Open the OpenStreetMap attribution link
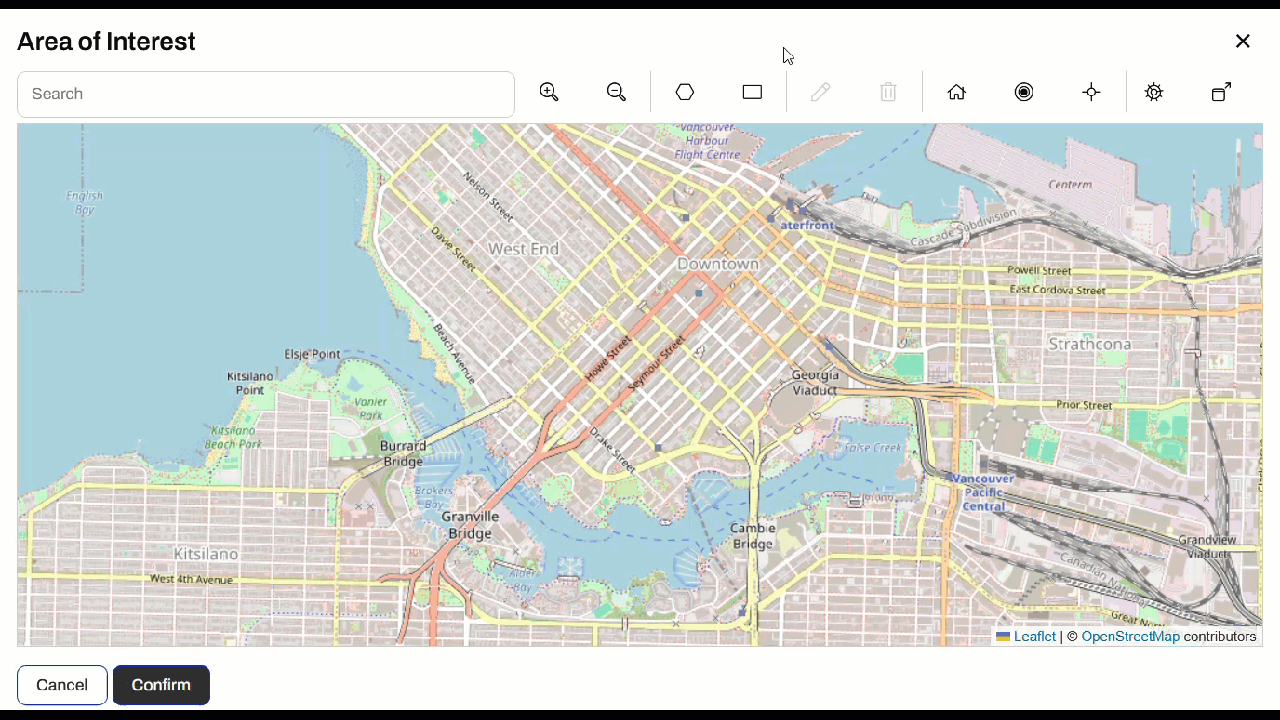The image size is (1280, 720). tap(1130, 636)
